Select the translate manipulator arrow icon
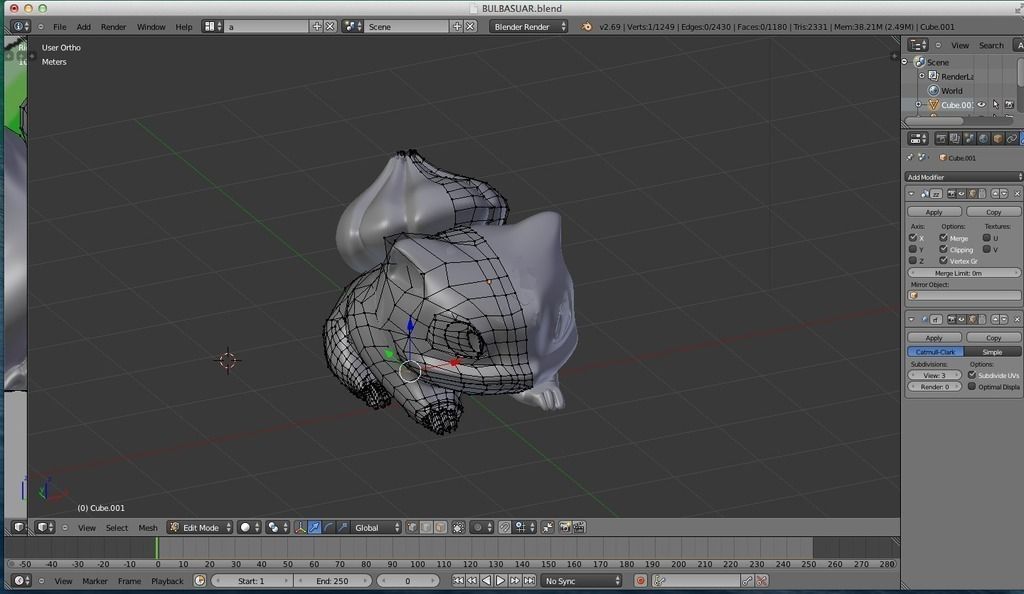 tap(314, 527)
